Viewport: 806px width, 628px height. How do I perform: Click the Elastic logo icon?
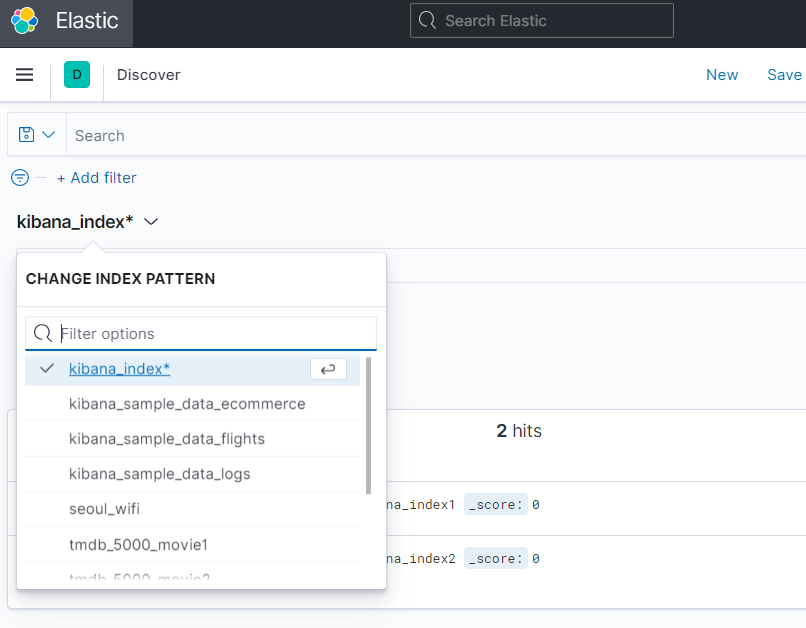[x=24, y=21]
